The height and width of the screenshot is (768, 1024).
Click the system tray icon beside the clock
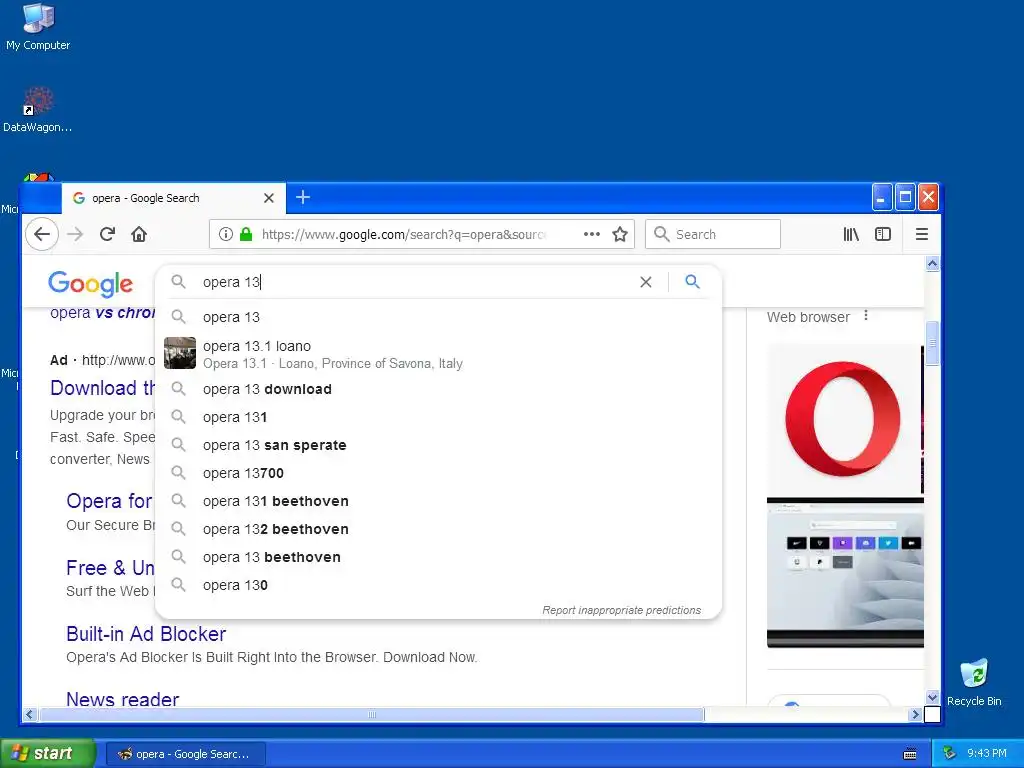pos(950,753)
